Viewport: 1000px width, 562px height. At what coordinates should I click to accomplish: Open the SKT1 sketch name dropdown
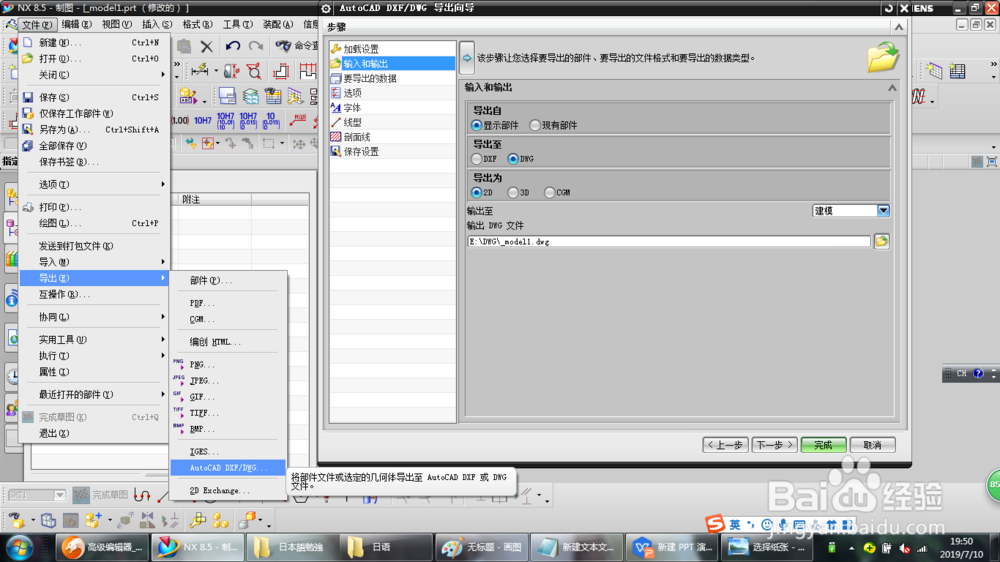tap(59, 495)
